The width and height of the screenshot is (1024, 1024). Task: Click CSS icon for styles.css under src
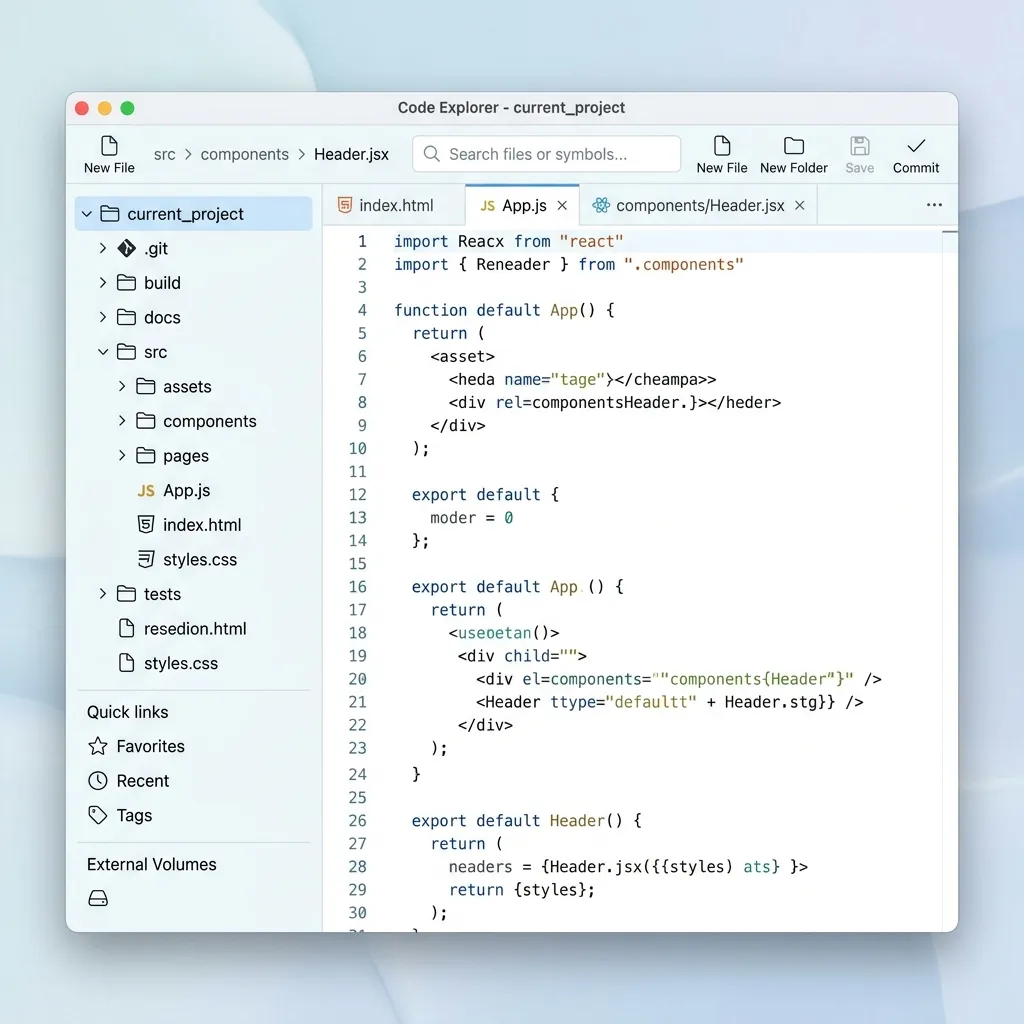click(146, 559)
